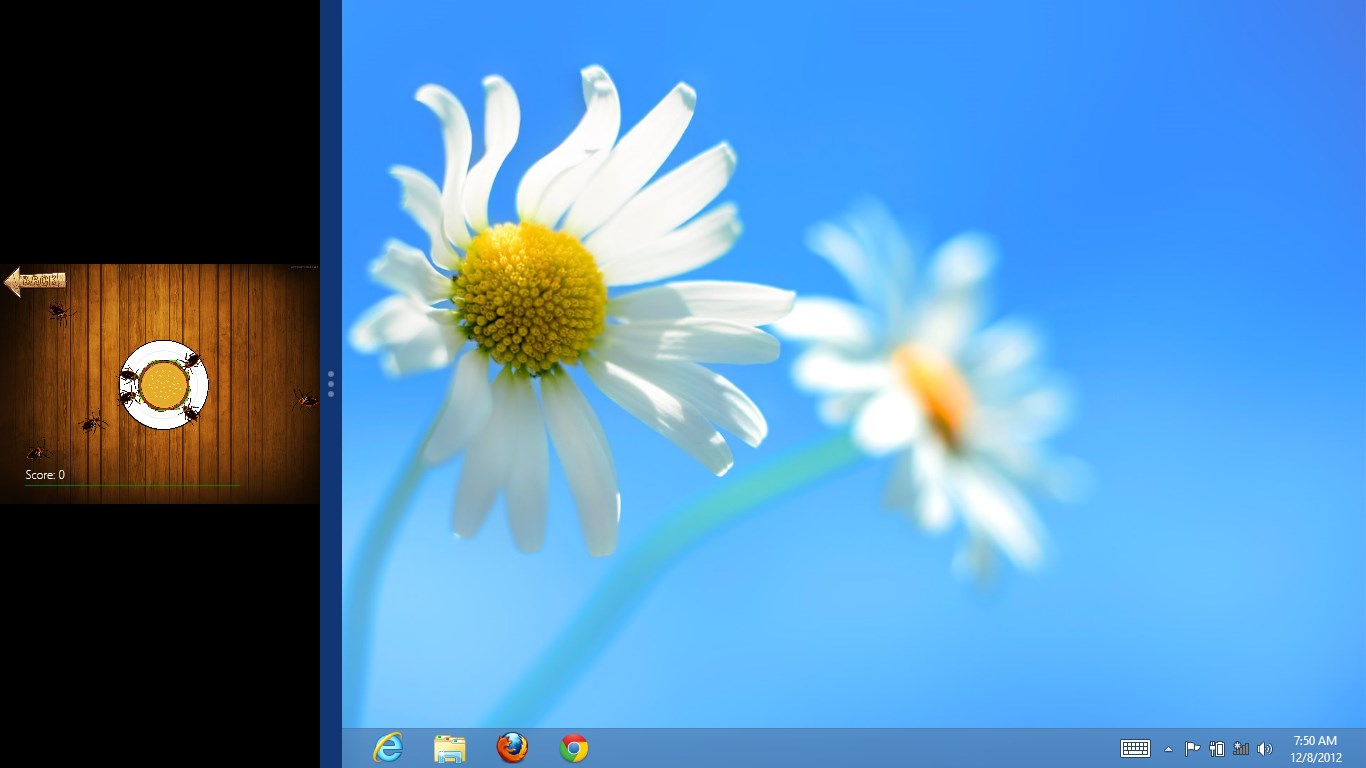Click the three-dot snap divider handle

[331, 384]
